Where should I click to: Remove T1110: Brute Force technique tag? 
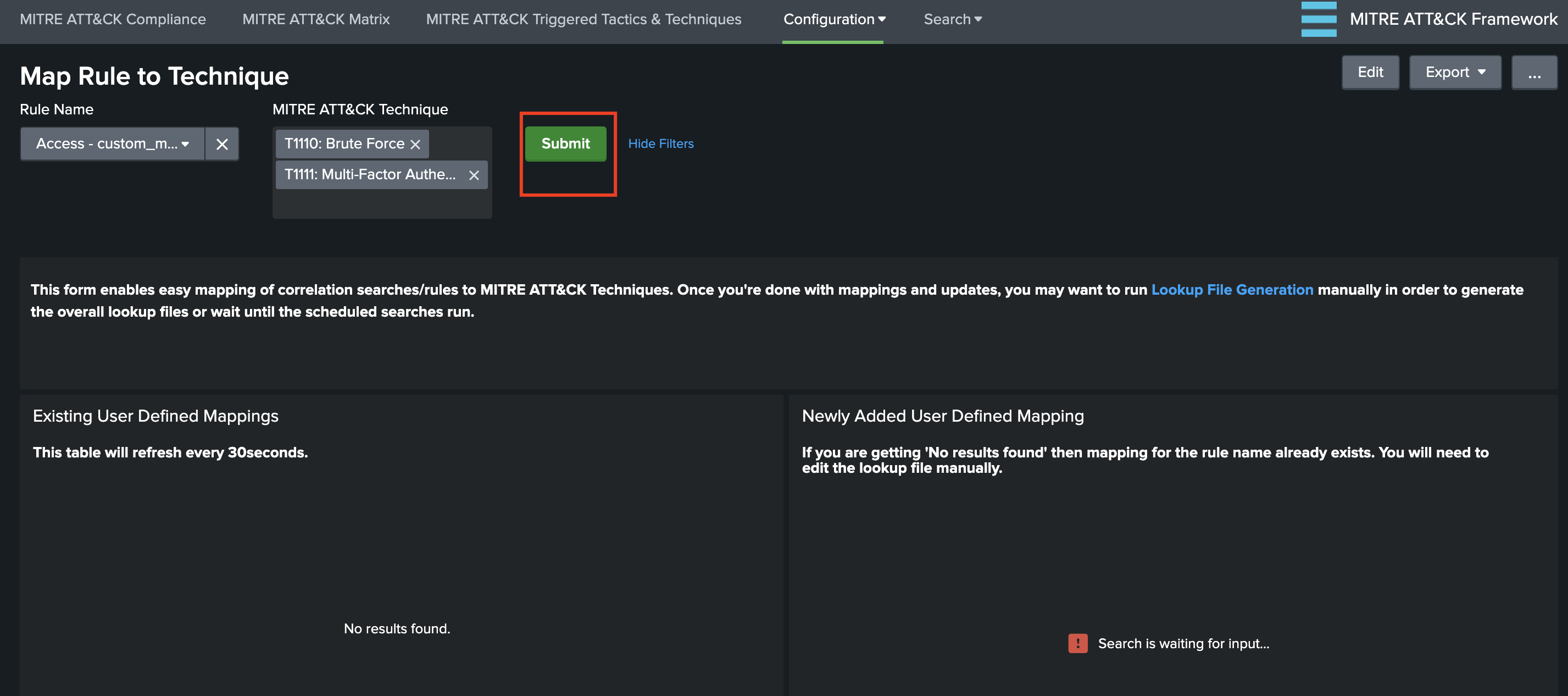tap(415, 145)
